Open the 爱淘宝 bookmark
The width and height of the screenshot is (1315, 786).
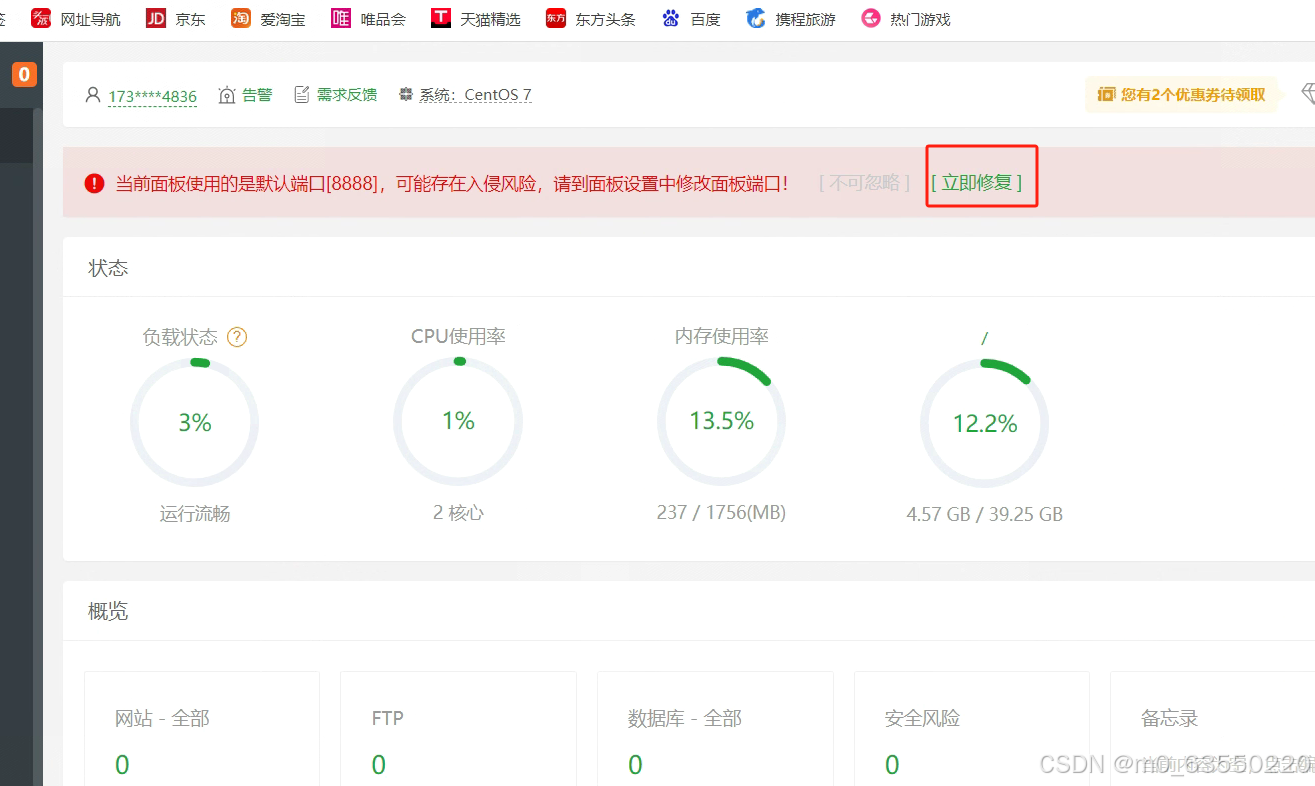pyautogui.click(x=268, y=19)
